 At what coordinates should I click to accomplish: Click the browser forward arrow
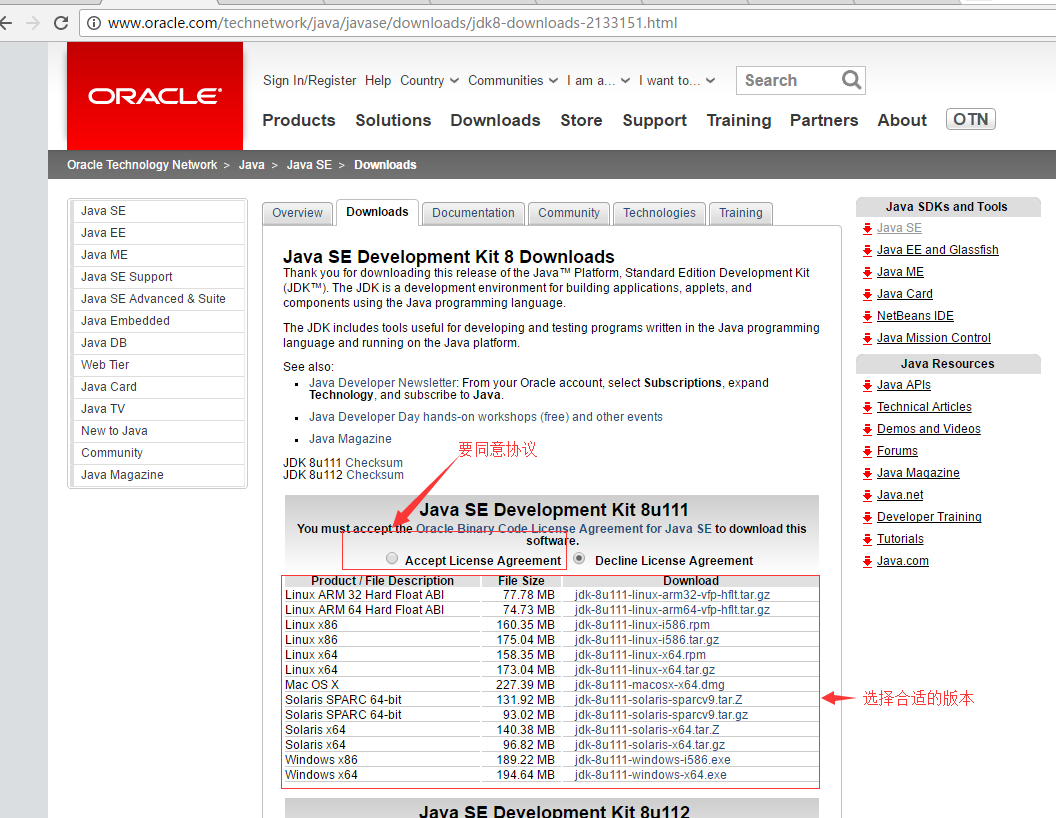tap(32, 23)
